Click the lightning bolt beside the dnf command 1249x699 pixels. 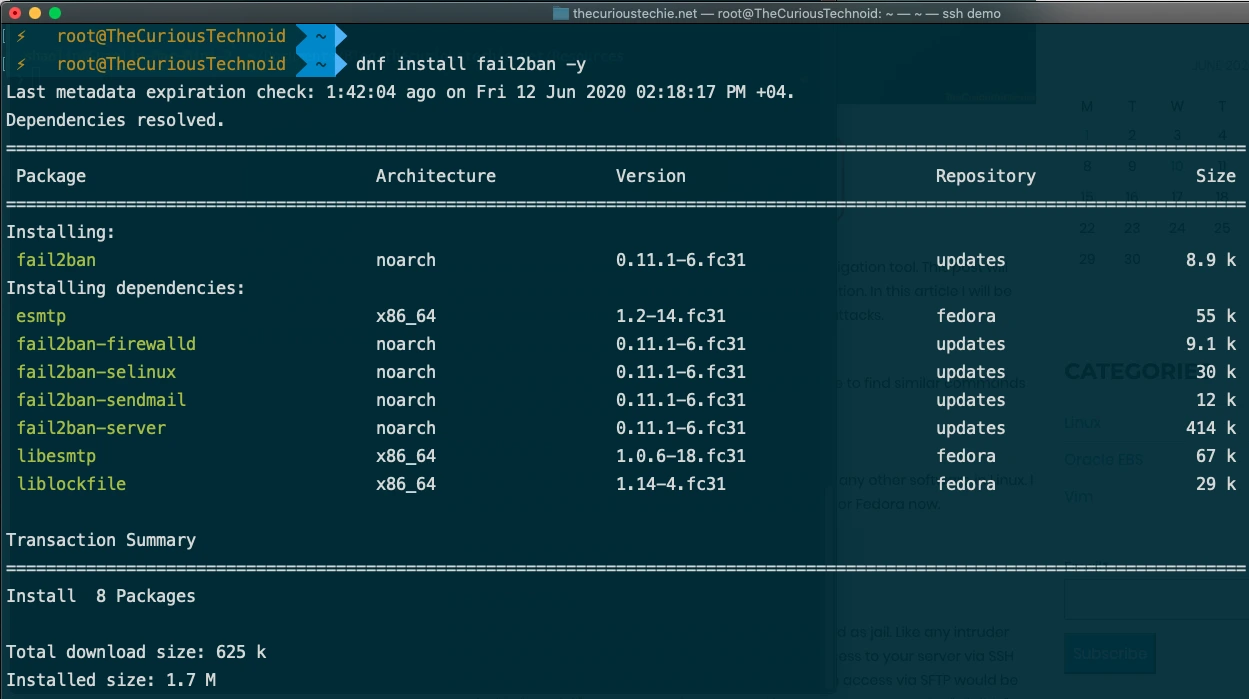21,64
